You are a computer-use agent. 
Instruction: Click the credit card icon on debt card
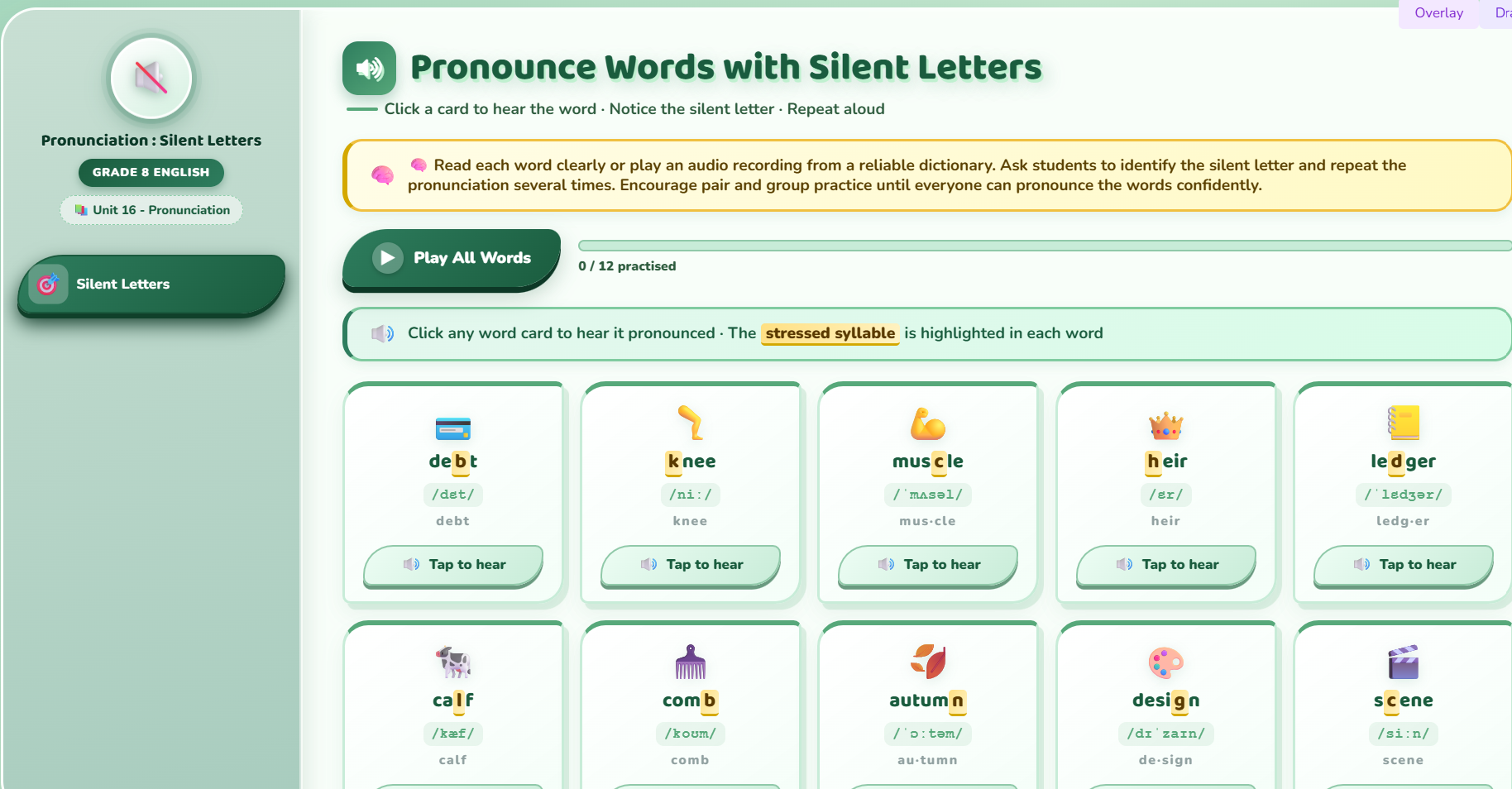click(x=452, y=428)
